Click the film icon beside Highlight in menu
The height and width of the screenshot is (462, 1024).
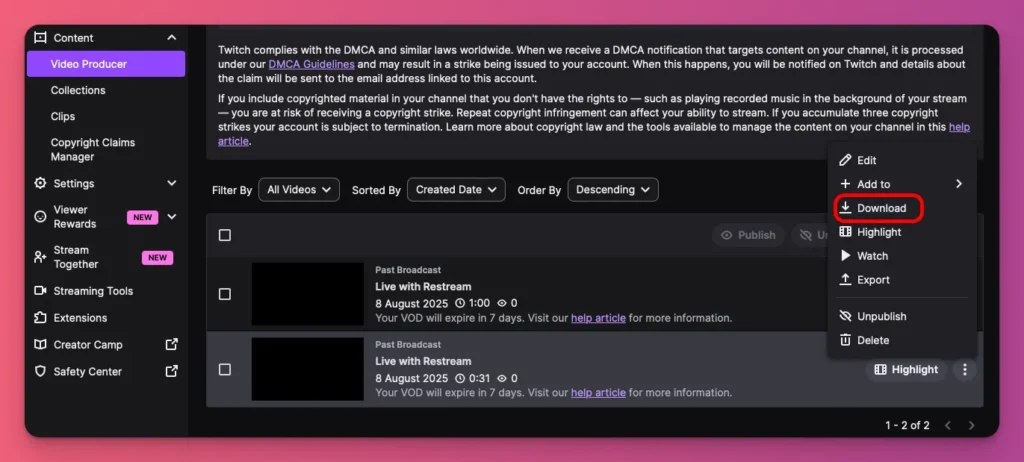[845, 232]
